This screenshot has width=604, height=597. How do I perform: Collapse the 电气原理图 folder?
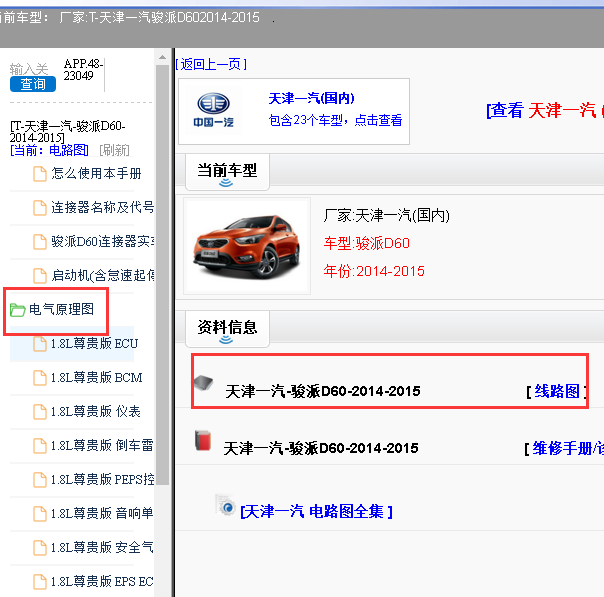click(x=61, y=309)
